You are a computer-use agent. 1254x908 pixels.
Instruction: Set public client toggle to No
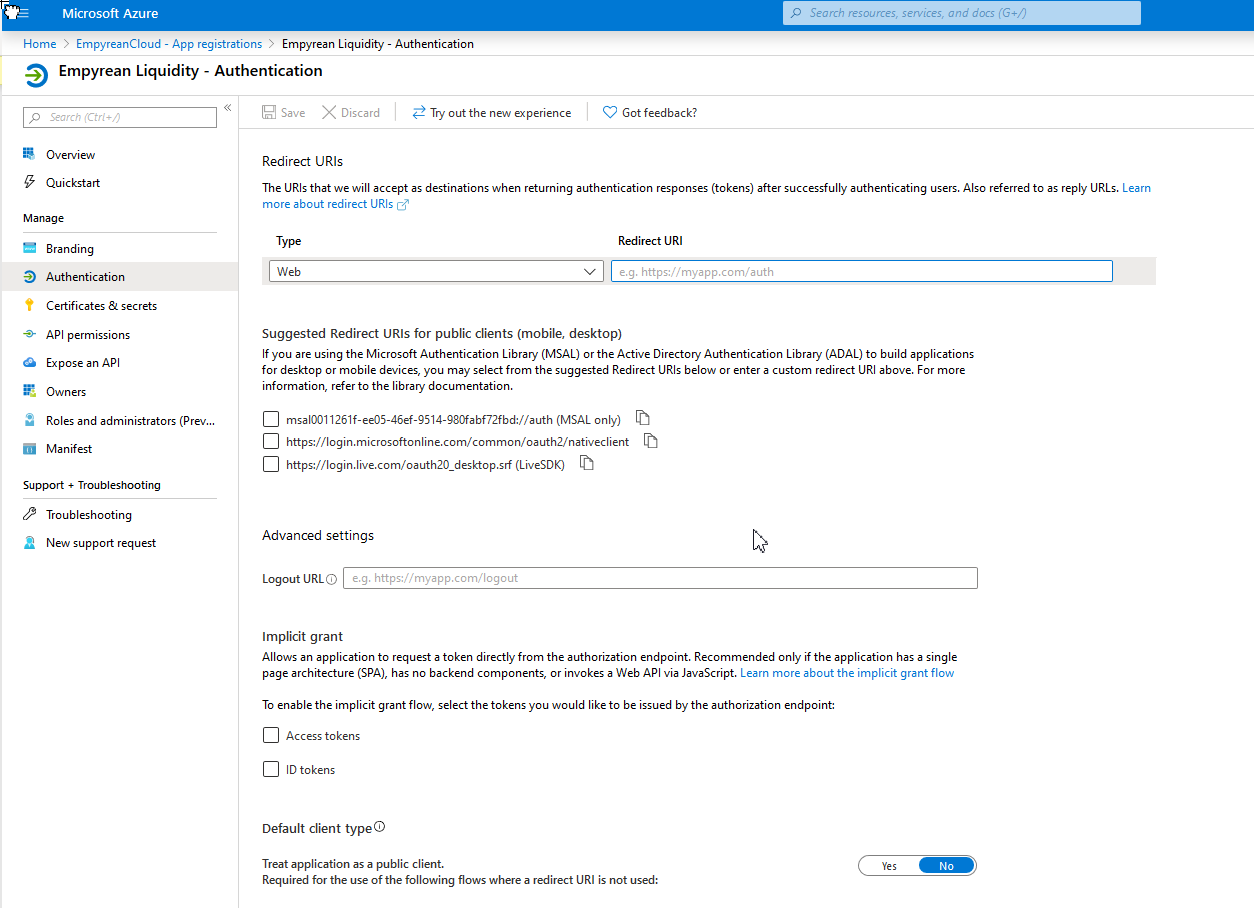click(946, 866)
